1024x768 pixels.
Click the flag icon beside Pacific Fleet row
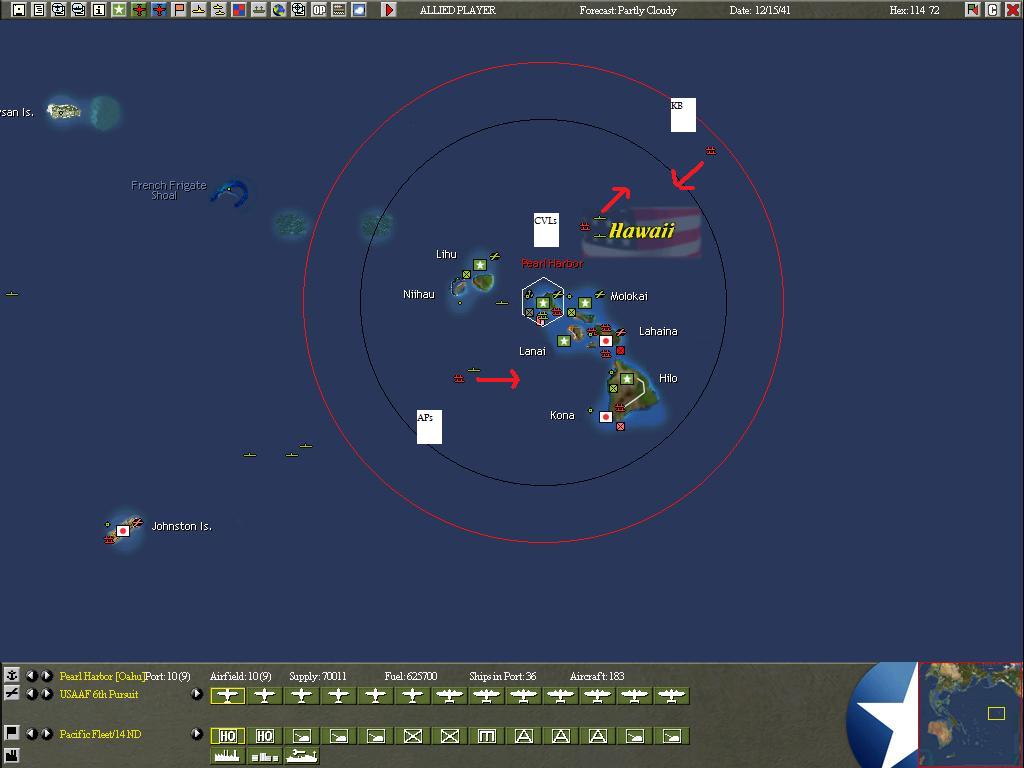pos(12,734)
